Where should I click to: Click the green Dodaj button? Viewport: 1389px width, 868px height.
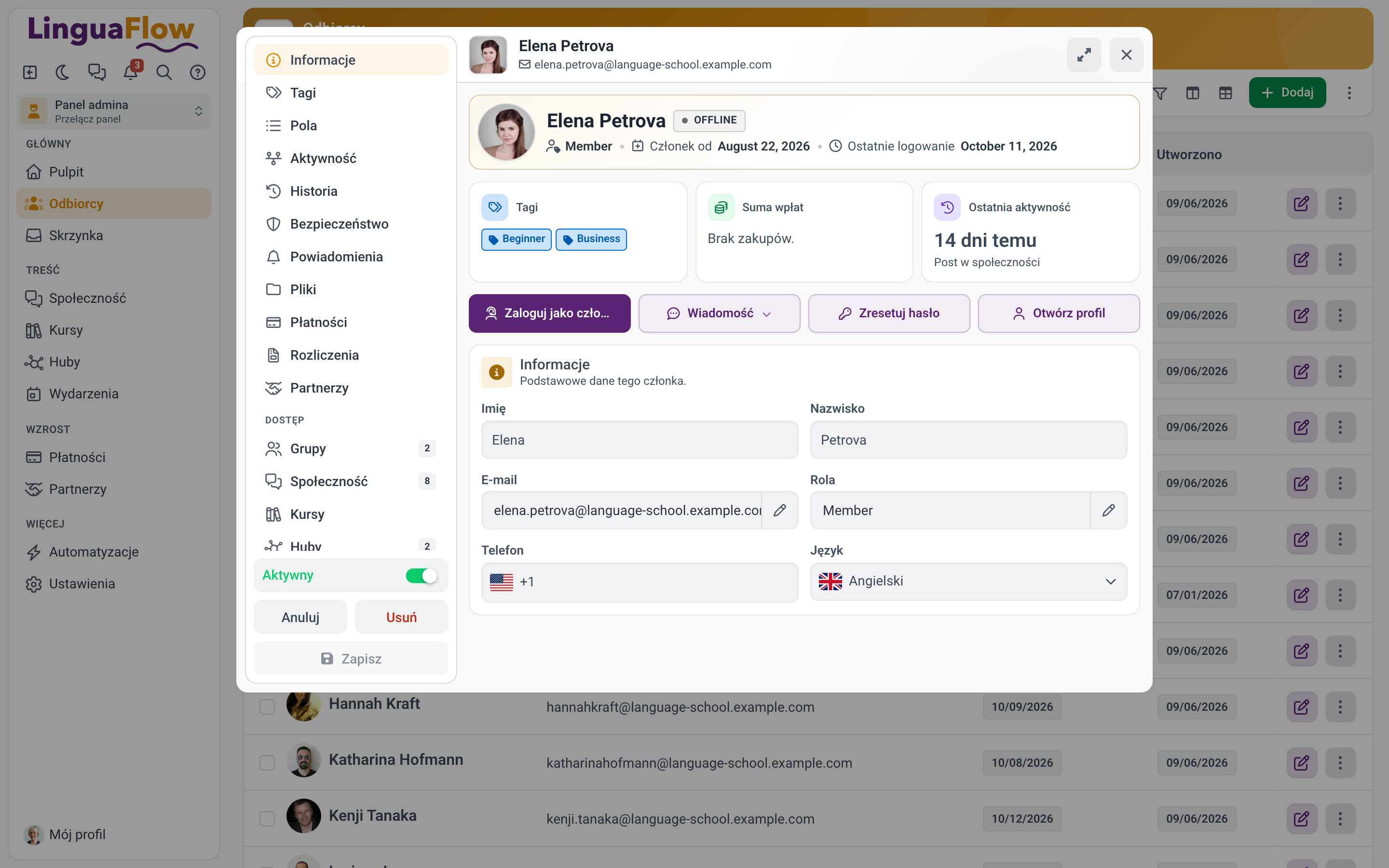coord(1287,93)
